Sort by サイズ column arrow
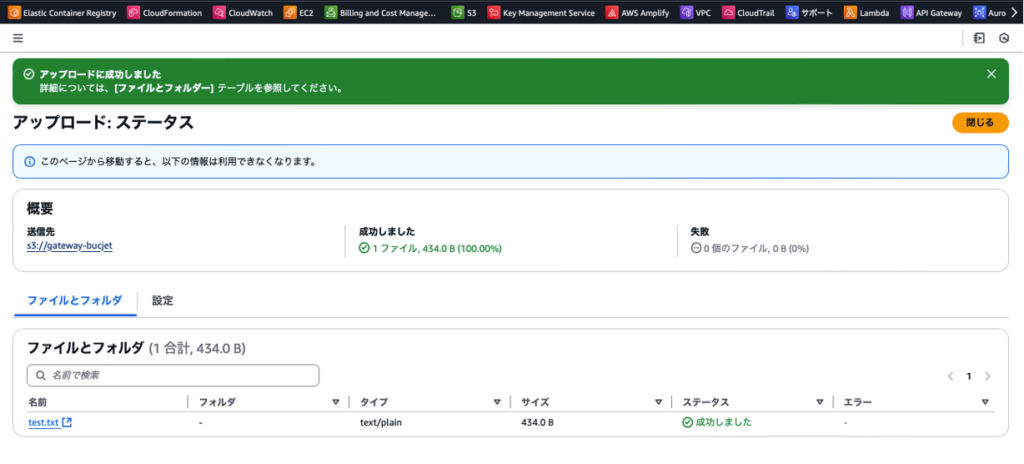 pos(658,402)
